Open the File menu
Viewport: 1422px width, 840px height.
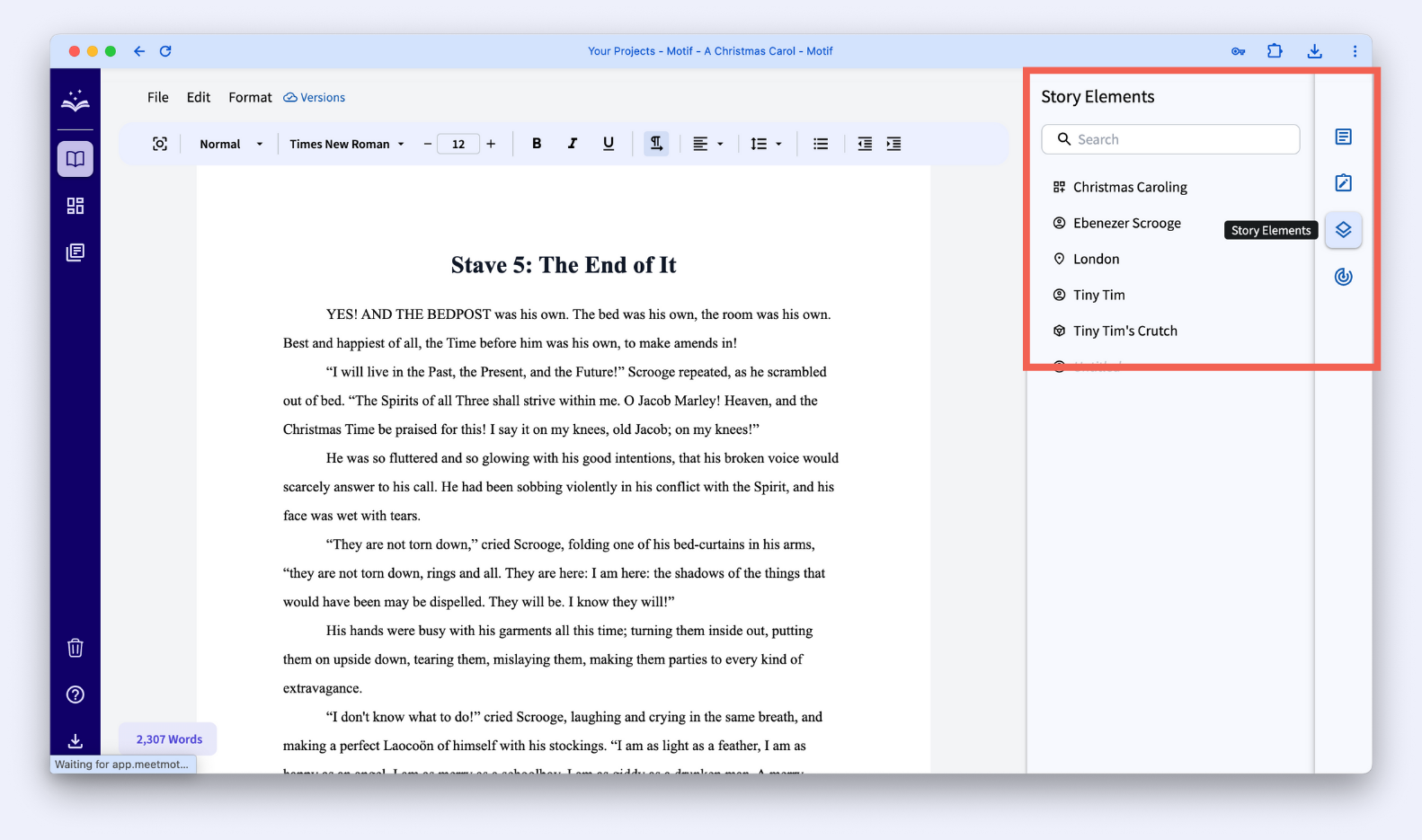pos(158,97)
